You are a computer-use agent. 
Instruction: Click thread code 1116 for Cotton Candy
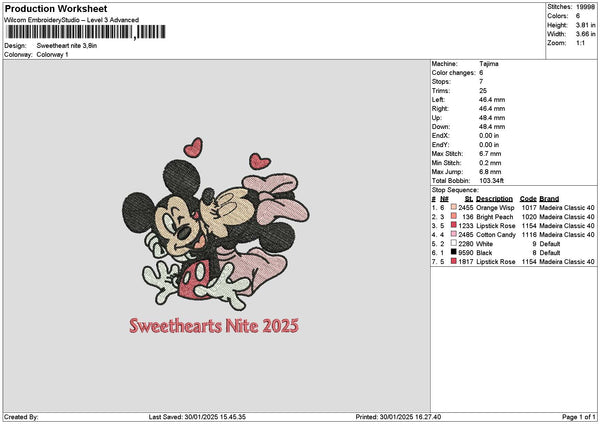click(x=529, y=235)
